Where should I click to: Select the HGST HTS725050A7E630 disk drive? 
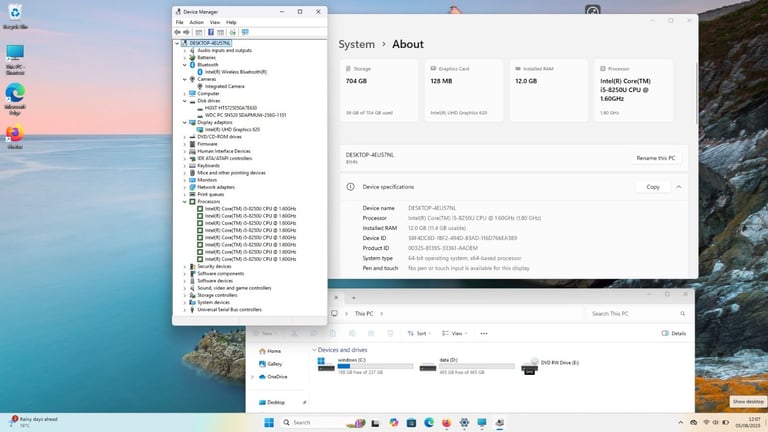pos(231,108)
